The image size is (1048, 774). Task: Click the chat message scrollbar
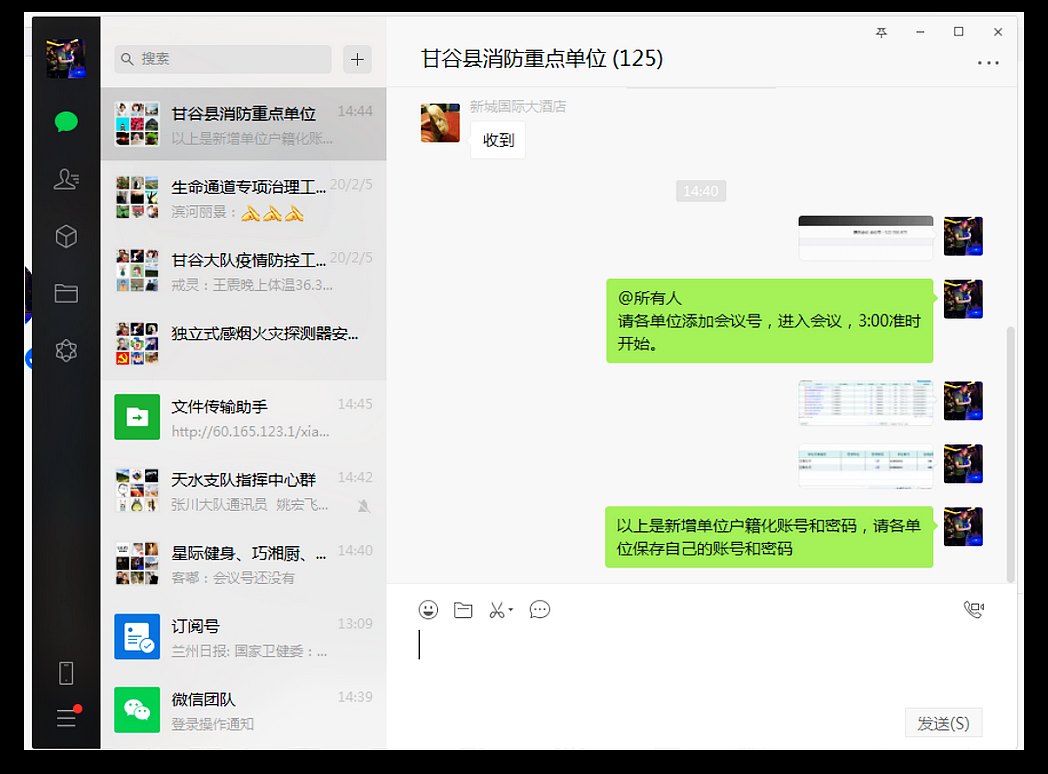point(1010,450)
